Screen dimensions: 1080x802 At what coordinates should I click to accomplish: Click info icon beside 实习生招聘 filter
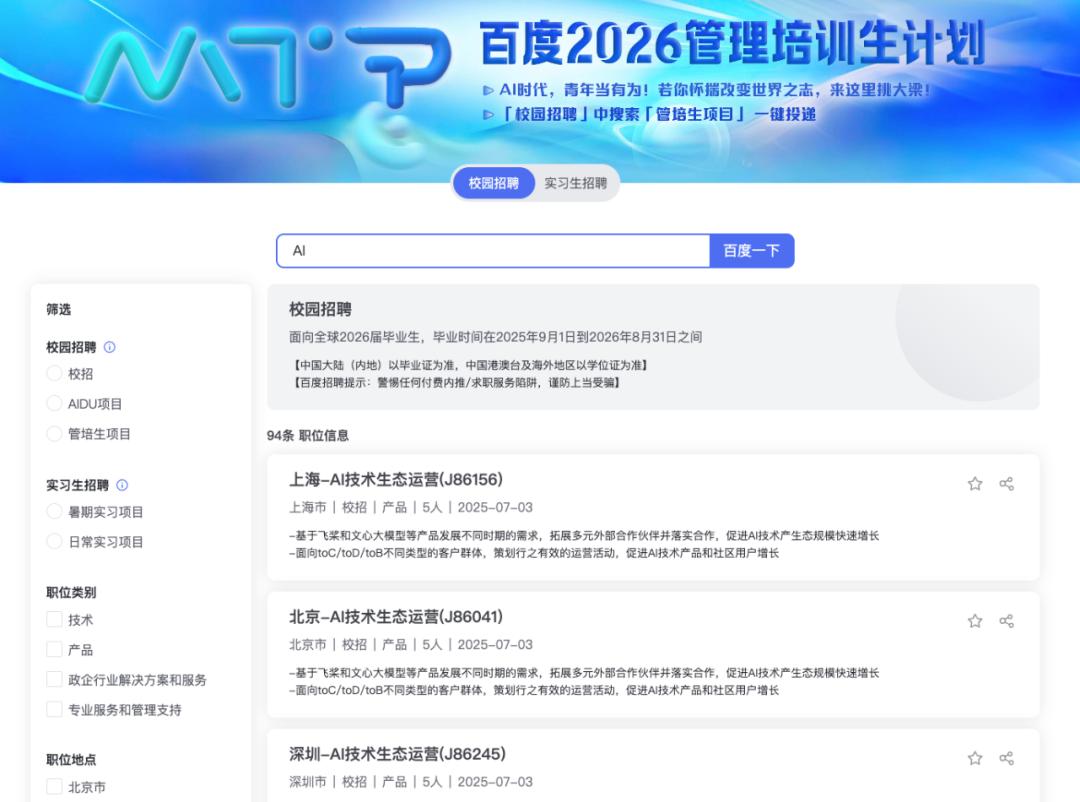point(122,485)
